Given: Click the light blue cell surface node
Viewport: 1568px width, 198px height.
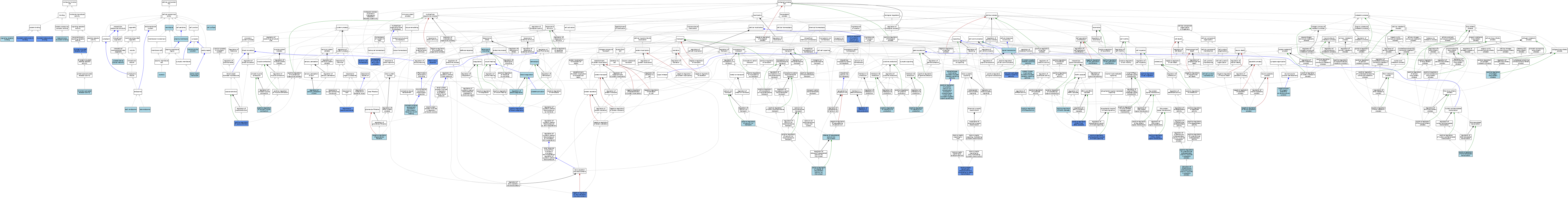Looking at the screenshot, I should (x=211, y=27).
